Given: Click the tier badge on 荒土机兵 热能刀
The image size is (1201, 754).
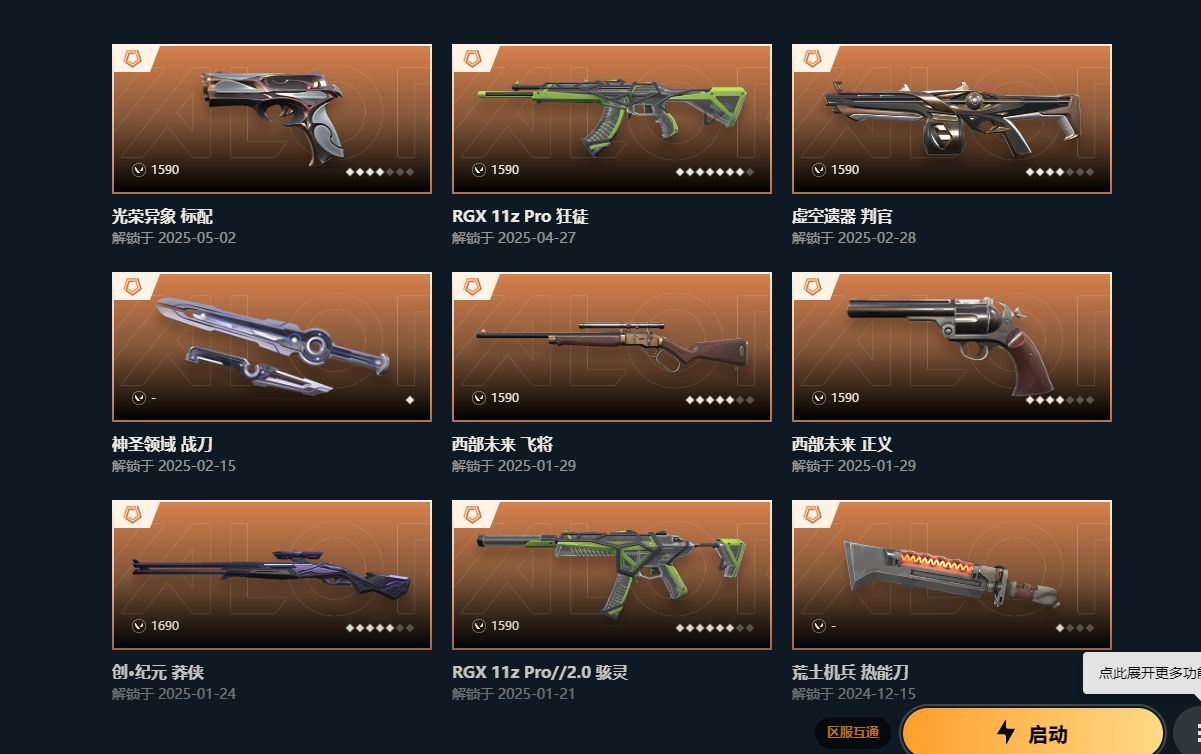Looking at the screenshot, I should tap(812, 515).
